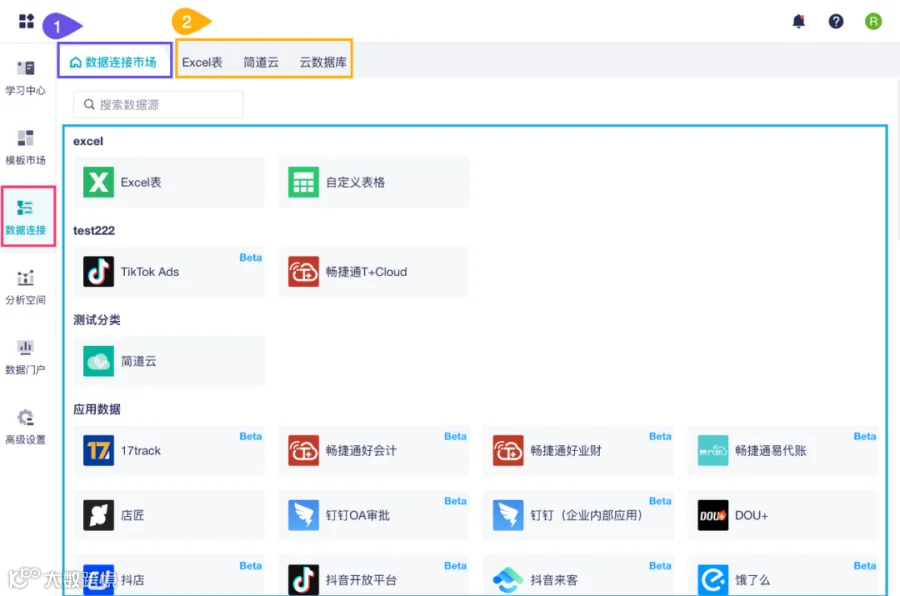Screen dimensions: 900x596
Task: Choose the Excel表 data source card
Action: pos(169,182)
